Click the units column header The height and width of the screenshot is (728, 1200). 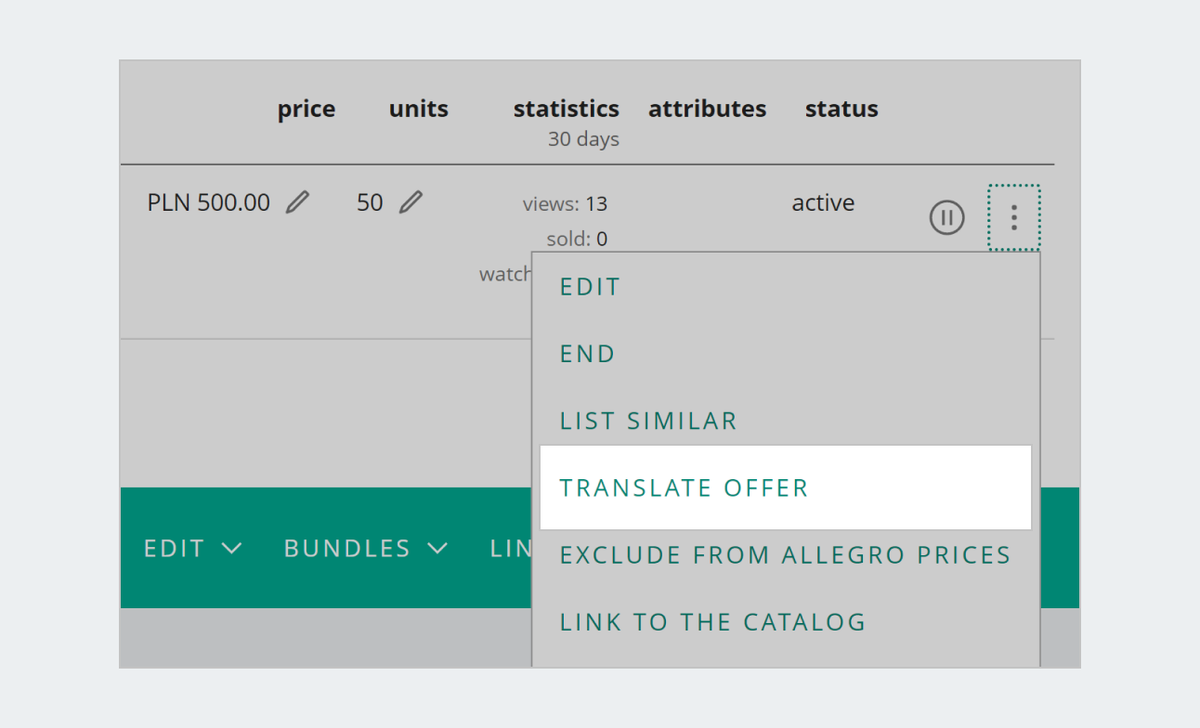(x=418, y=109)
